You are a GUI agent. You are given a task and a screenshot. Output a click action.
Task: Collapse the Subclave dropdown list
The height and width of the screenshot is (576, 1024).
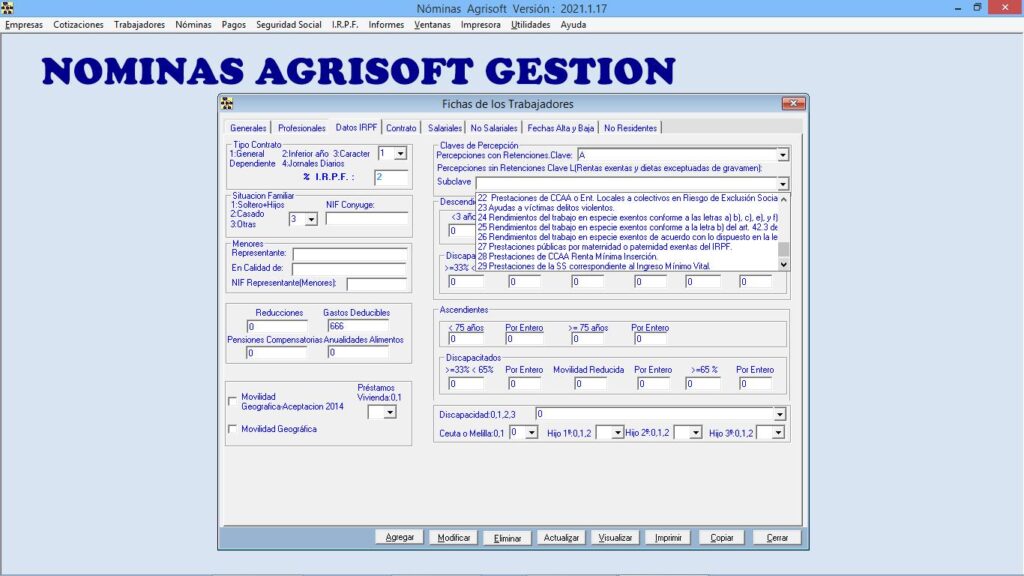(x=783, y=184)
